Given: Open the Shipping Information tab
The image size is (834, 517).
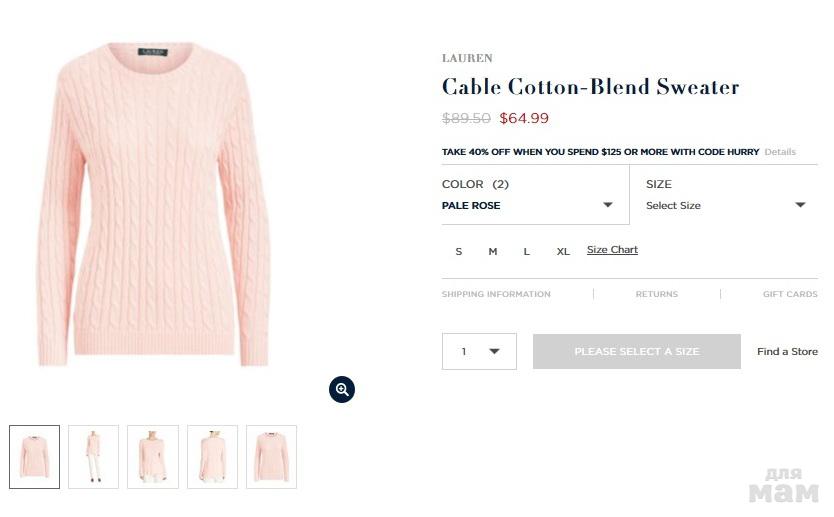Looking at the screenshot, I should [x=496, y=294].
